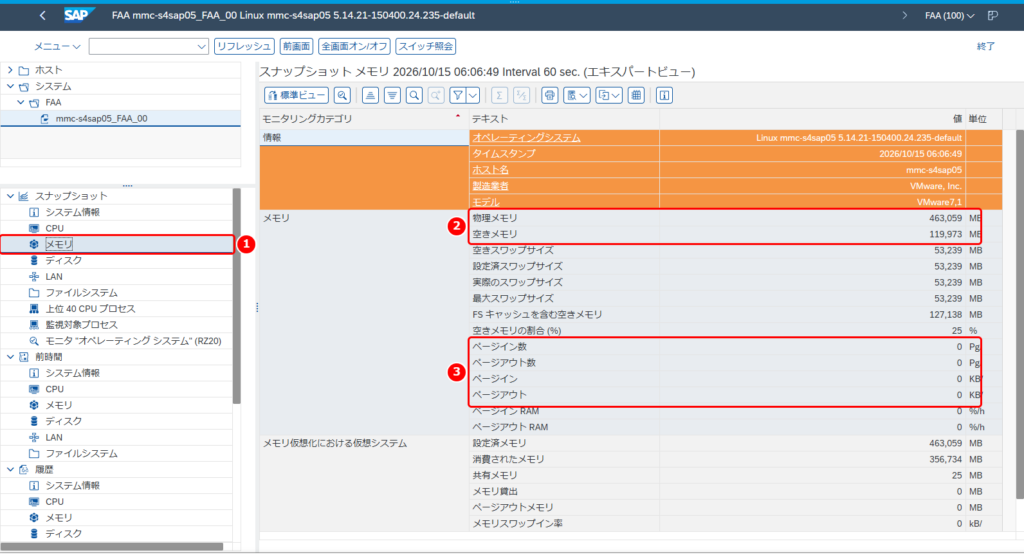Sort the table in descending order
Screen dimensions: 1024x555
(392, 95)
